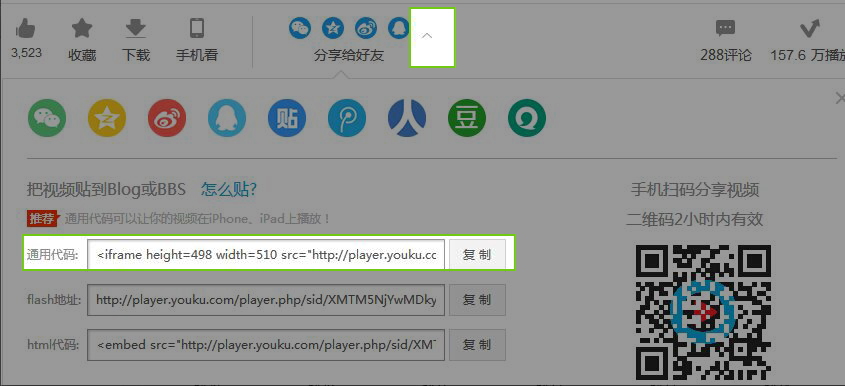This screenshot has width=845, height=386.
Task: Share to WeChat using large green icon
Action: click(x=47, y=118)
